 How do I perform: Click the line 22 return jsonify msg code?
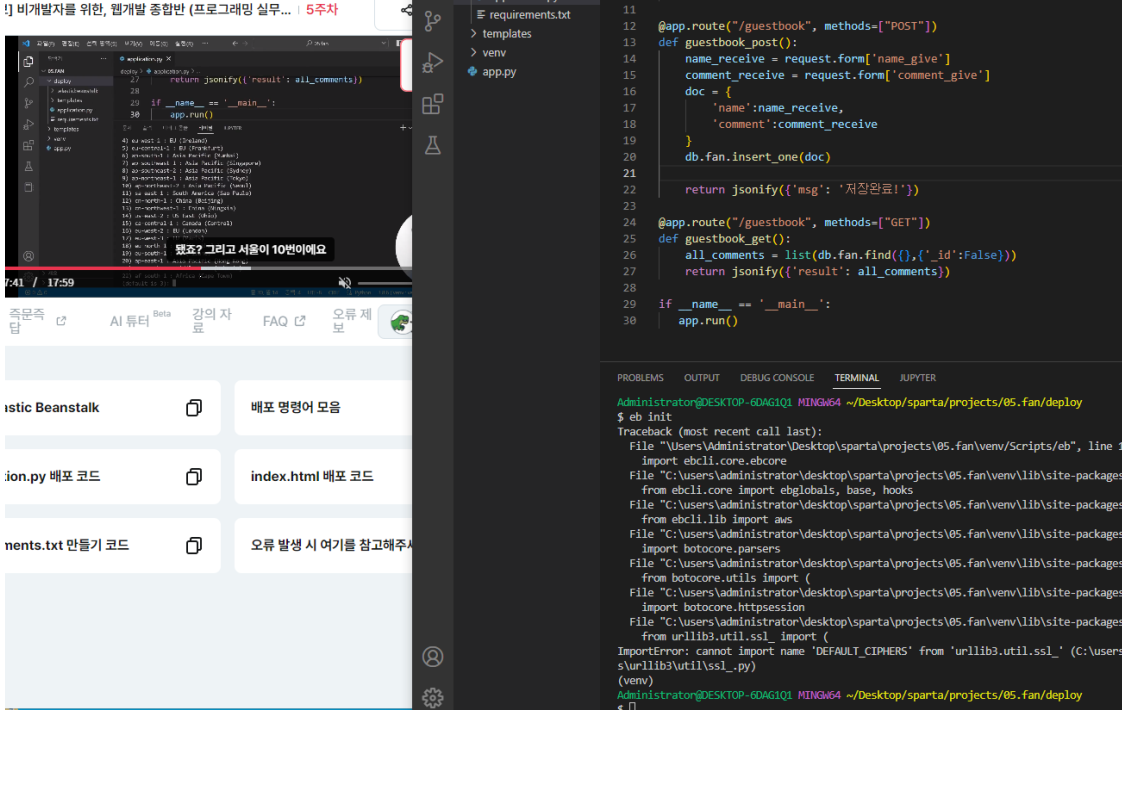[801, 190]
